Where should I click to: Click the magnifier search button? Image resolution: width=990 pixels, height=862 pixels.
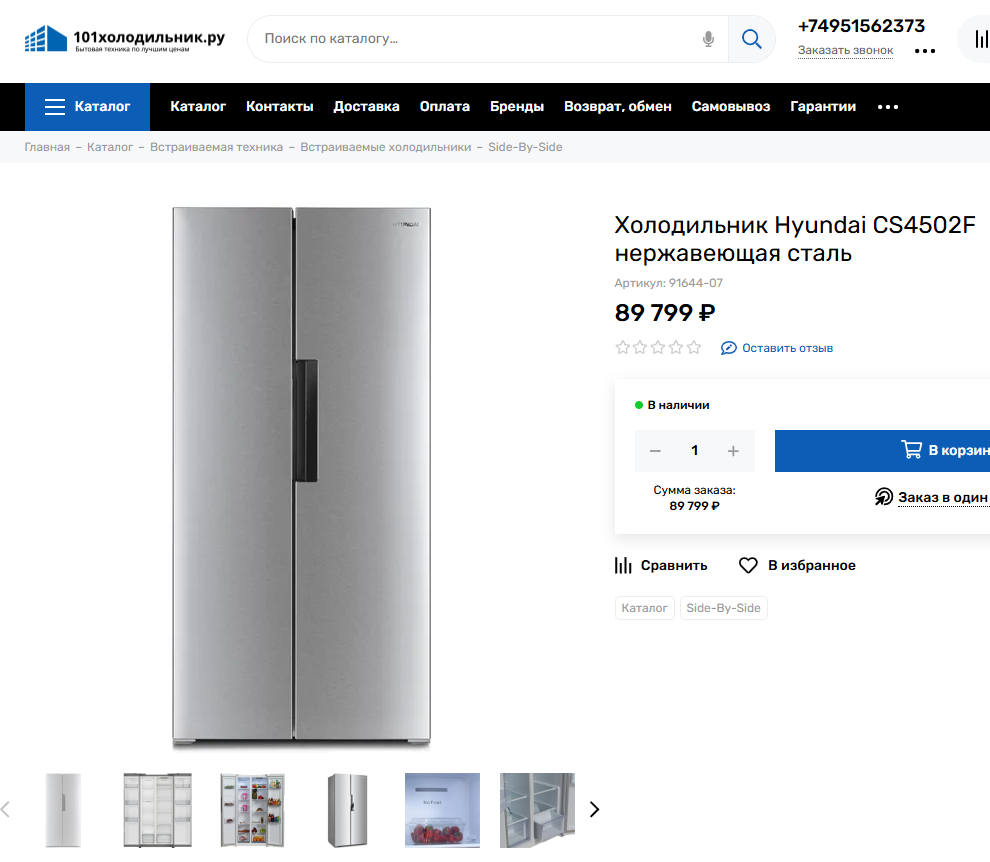[751, 39]
